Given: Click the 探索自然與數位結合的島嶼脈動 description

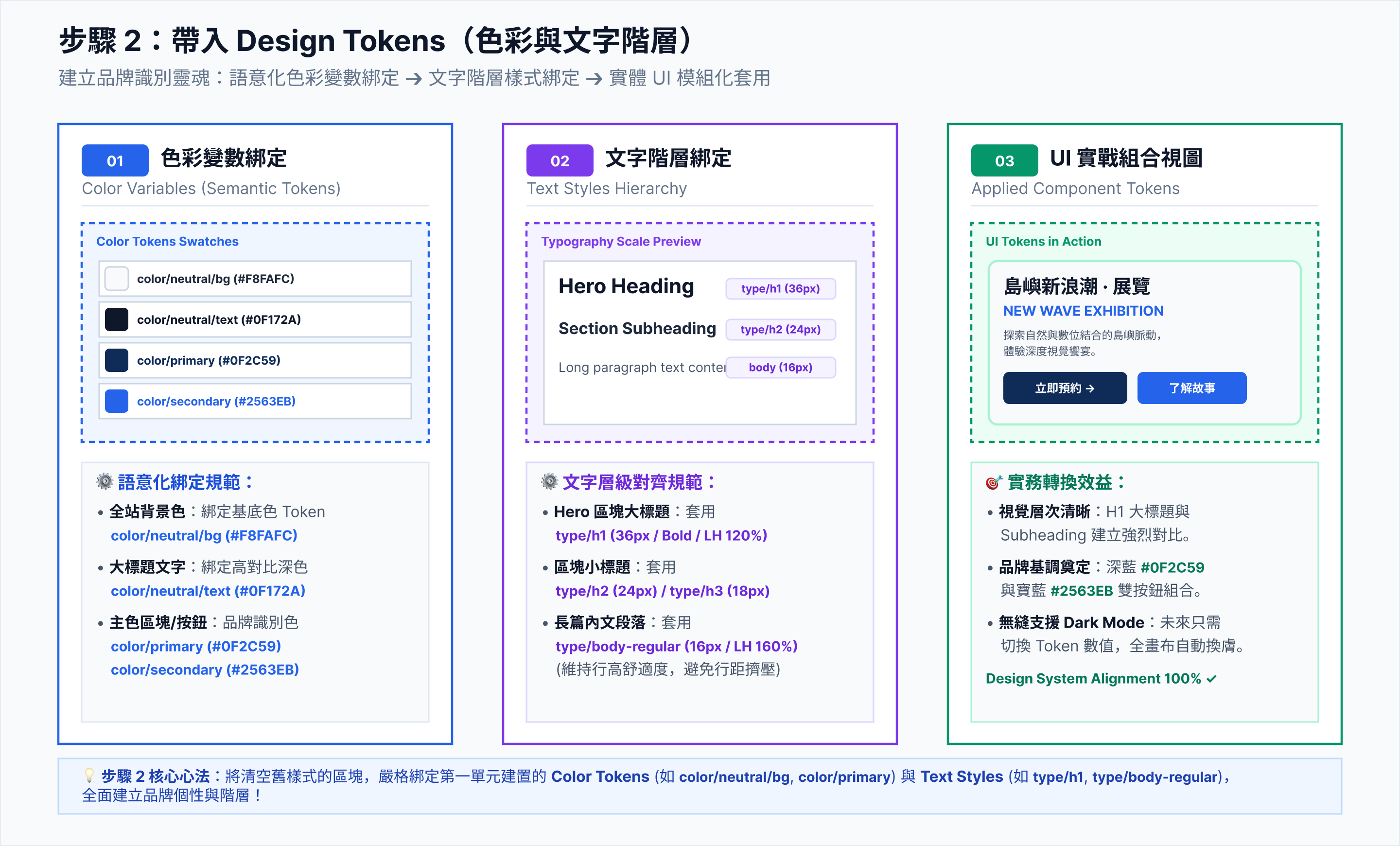Looking at the screenshot, I should click(x=1083, y=335).
